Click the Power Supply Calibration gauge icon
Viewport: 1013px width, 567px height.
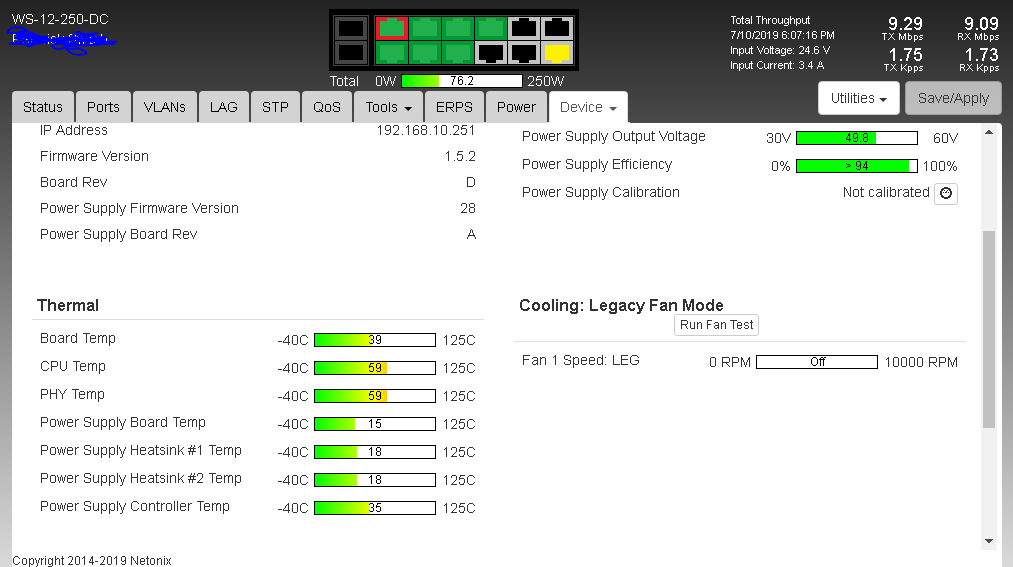[946, 194]
